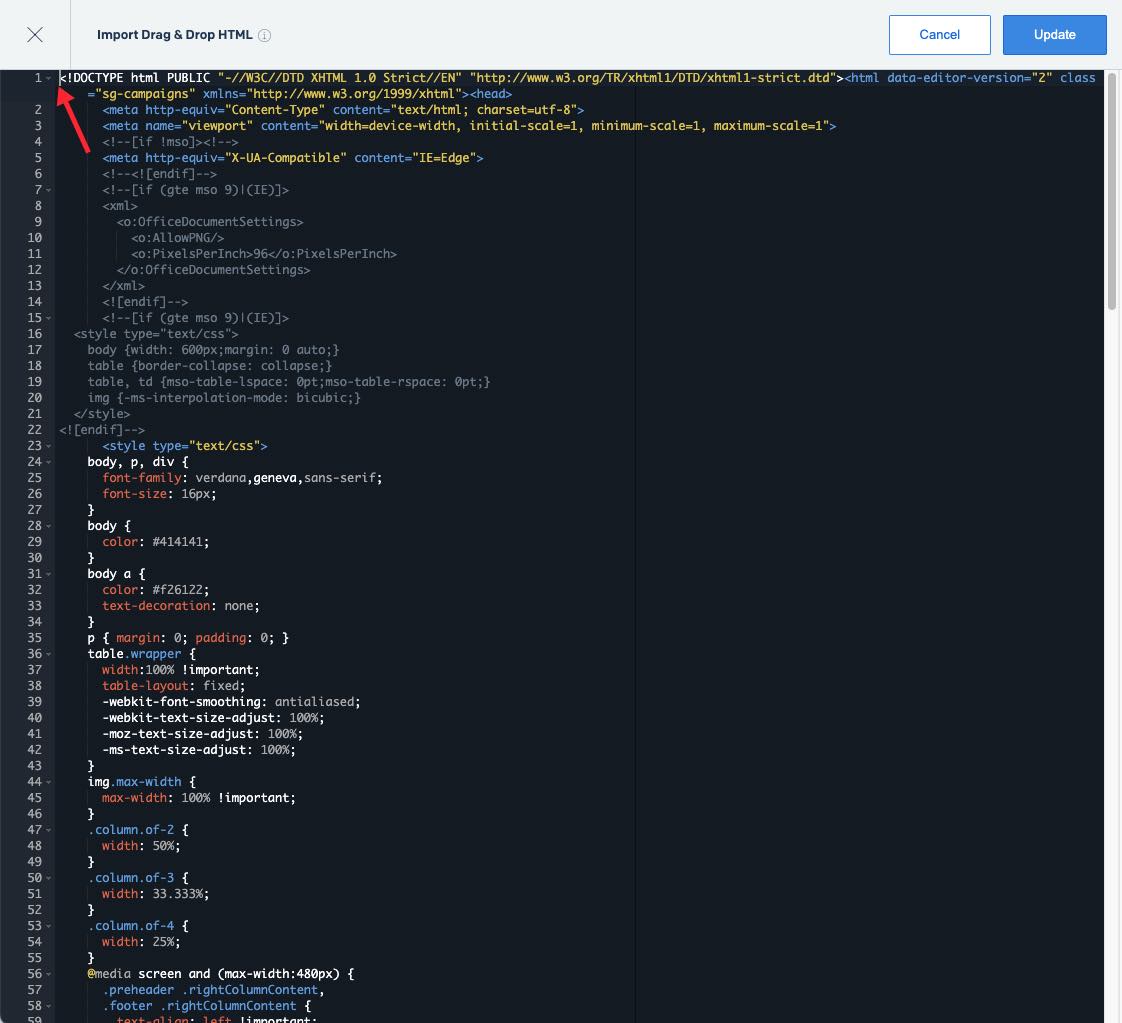
Task: Click the Update button to save changes
Action: [1054, 34]
